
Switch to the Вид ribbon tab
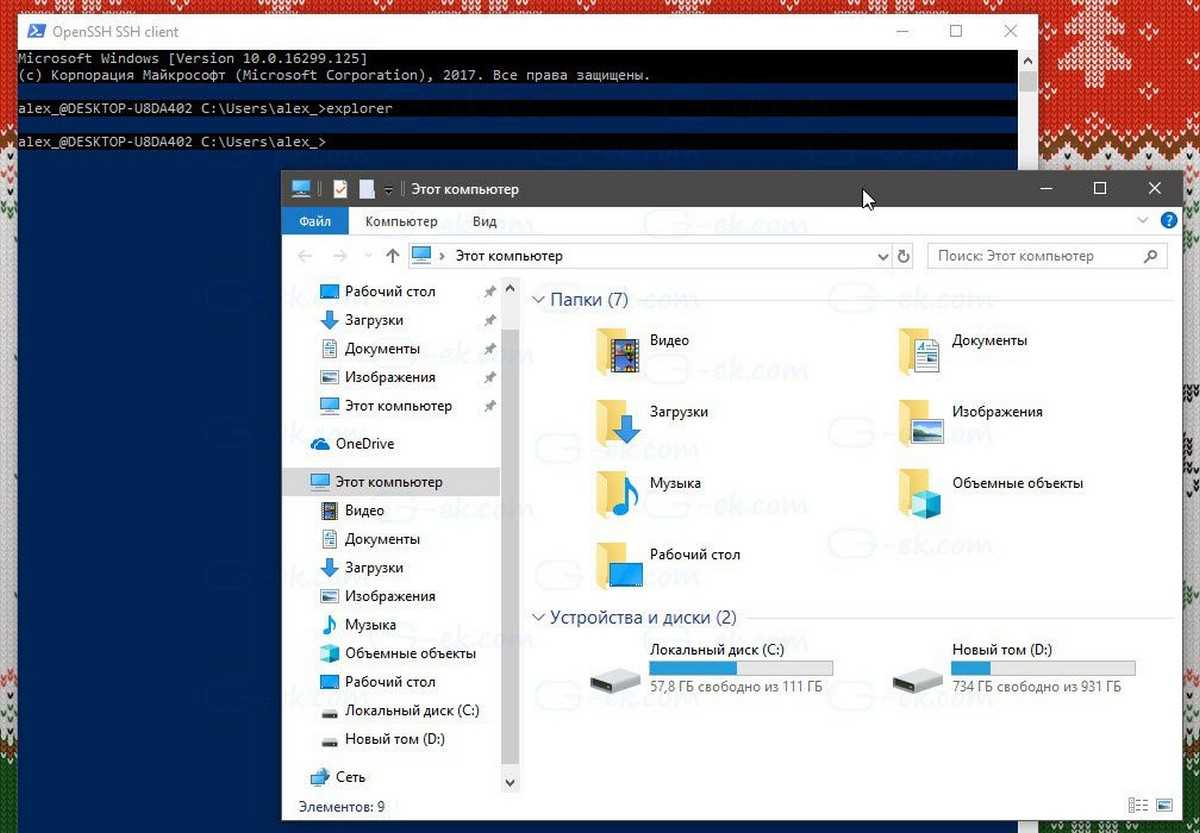tap(484, 221)
